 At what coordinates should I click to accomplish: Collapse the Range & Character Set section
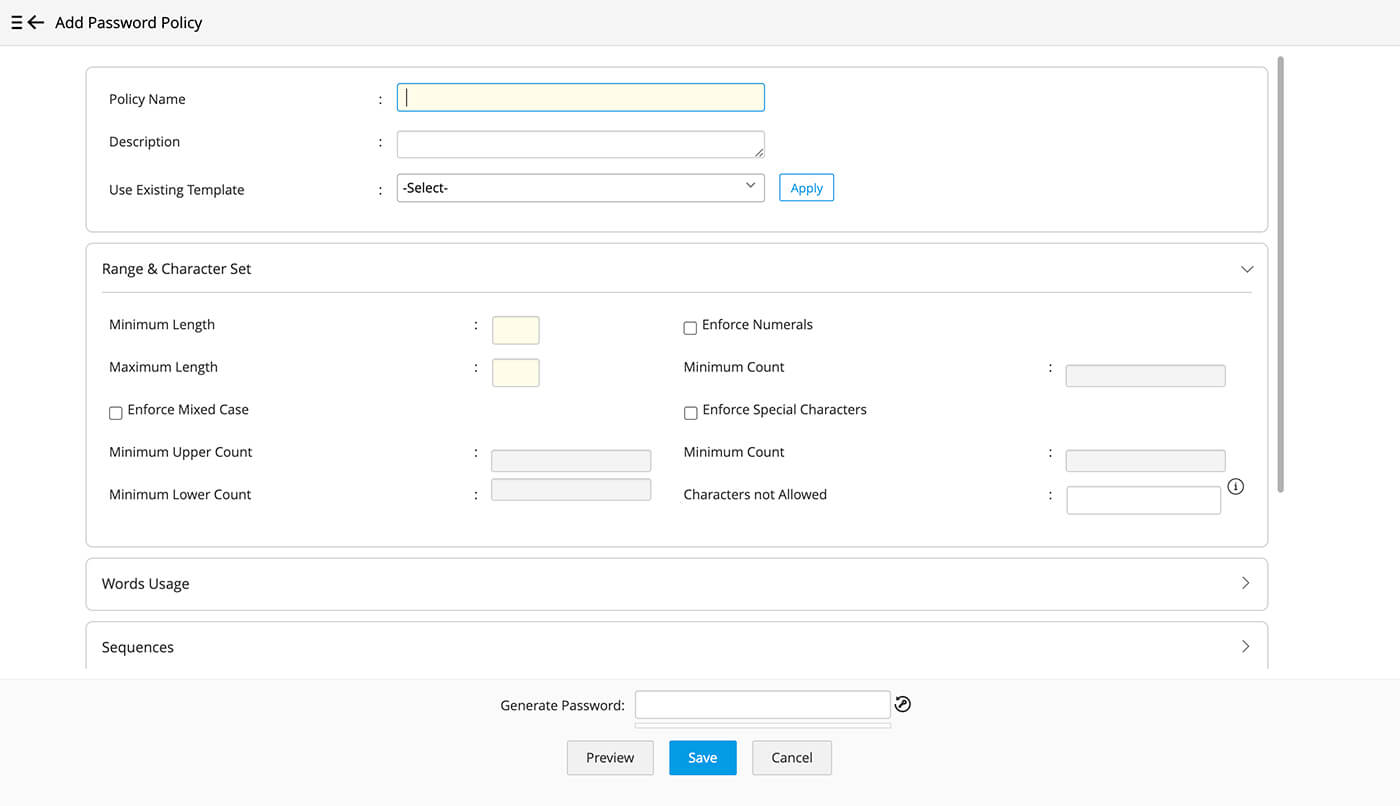(x=1246, y=269)
